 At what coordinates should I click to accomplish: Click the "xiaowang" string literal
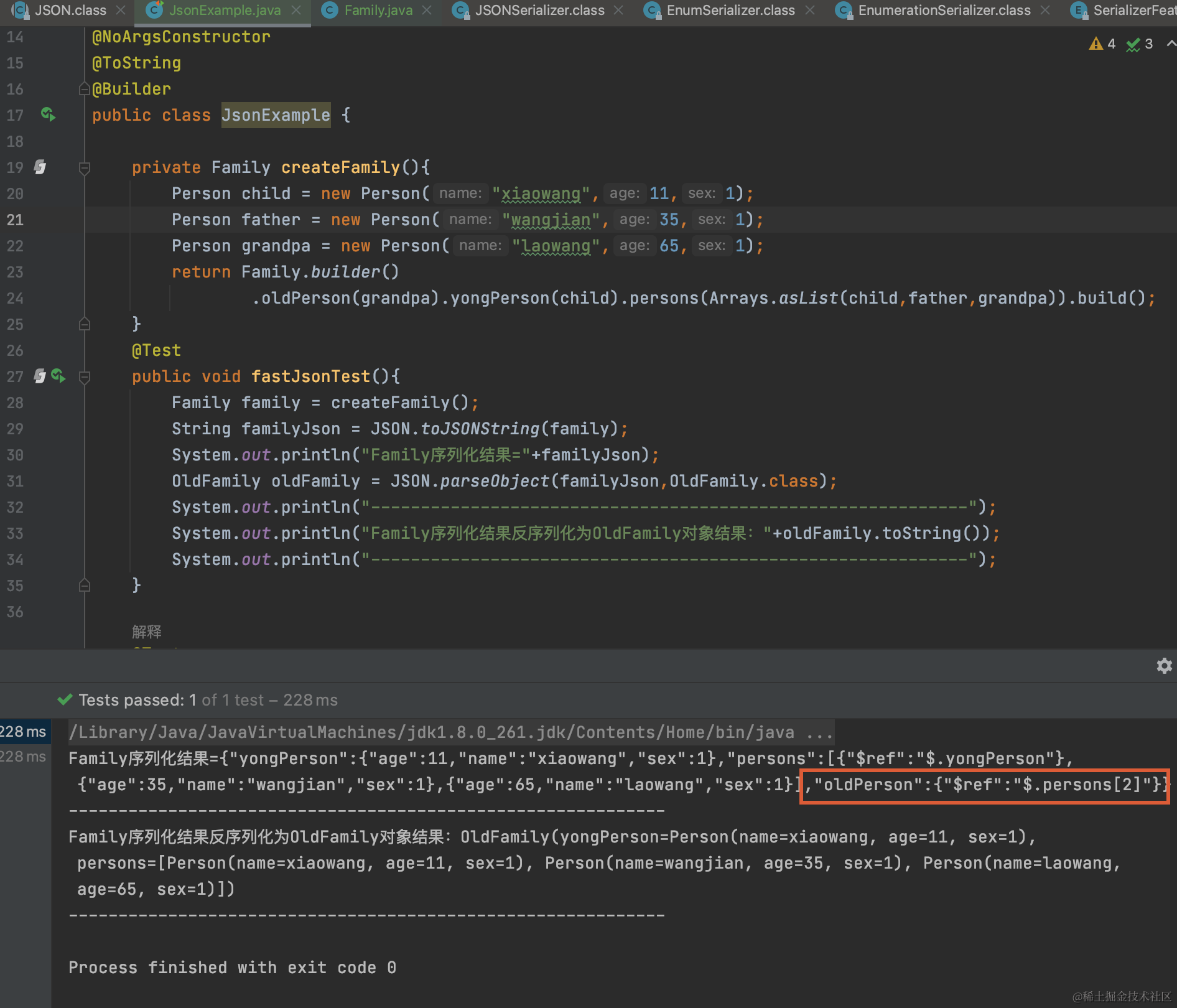pyautogui.click(x=541, y=194)
